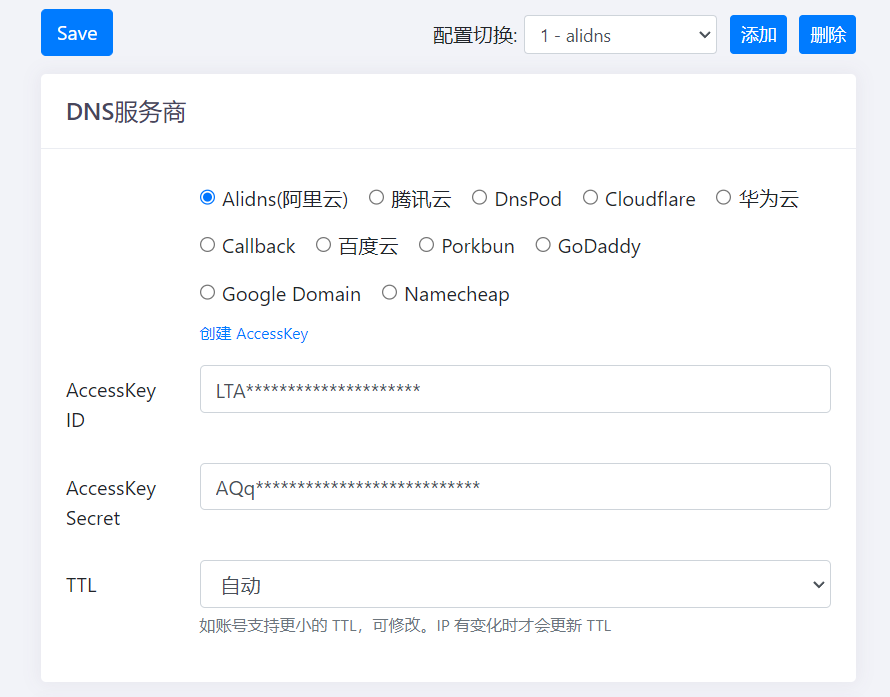The width and height of the screenshot is (890, 697).
Task: Choose Namecheap as DNS provider
Action: coord(390,293)
